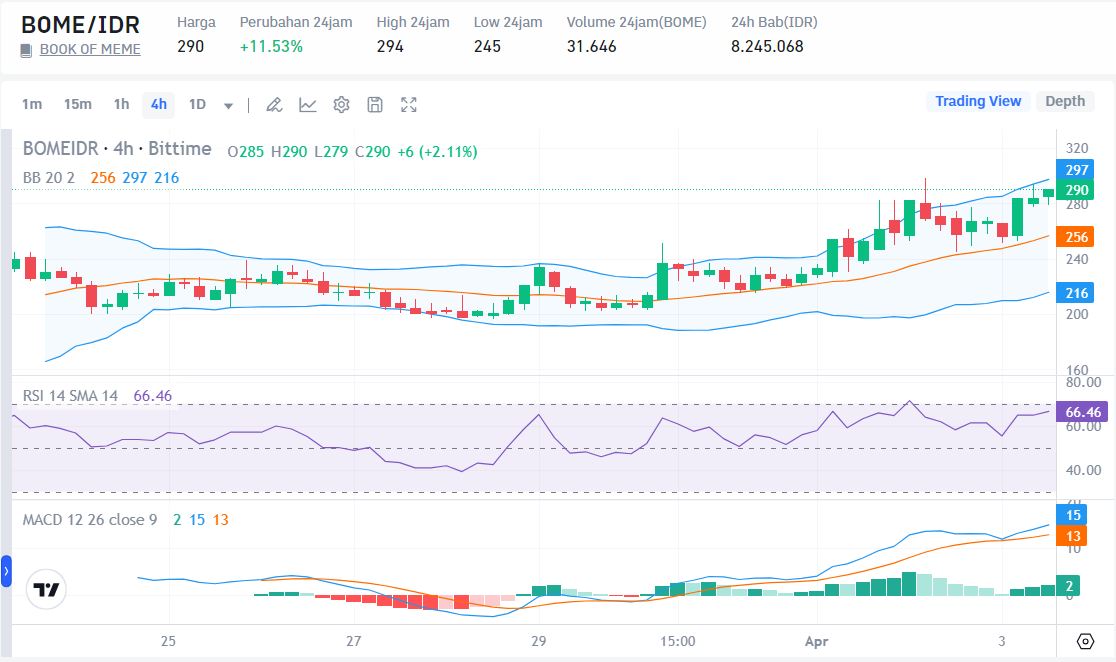Click the green 290 current price tag
Image resolution: width=1116 pixels, height=662 pixels.
[x=1075, y=190]
